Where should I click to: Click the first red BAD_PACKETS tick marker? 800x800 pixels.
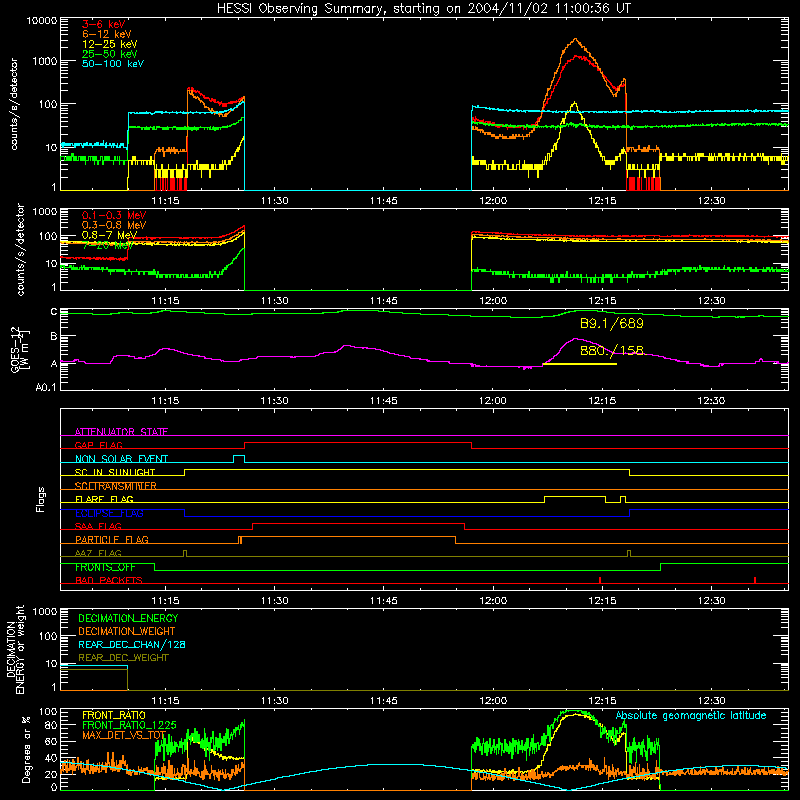tap(599, 580)
